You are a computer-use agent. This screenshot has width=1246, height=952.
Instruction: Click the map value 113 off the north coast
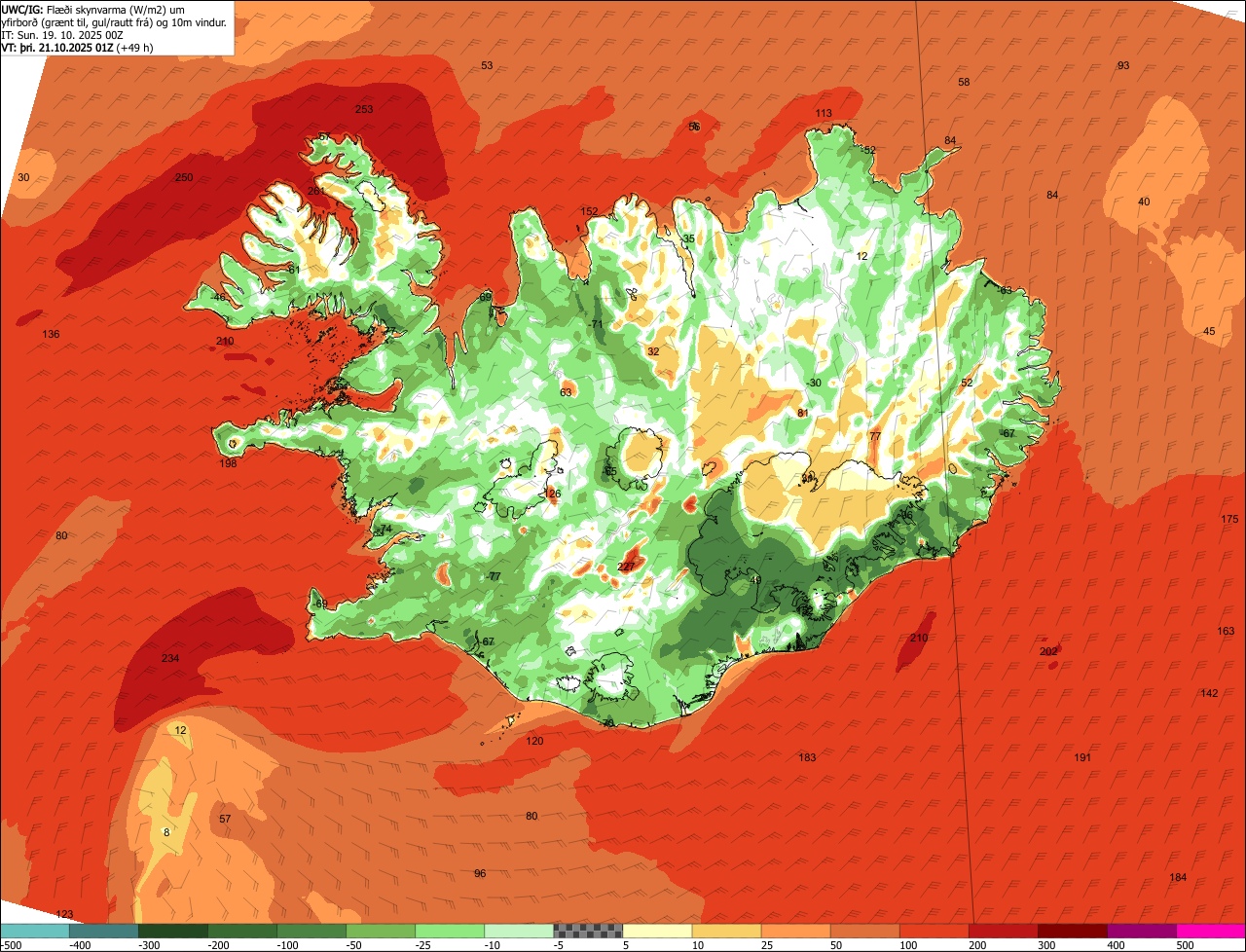pyautogui.click(x=824, y=113)
